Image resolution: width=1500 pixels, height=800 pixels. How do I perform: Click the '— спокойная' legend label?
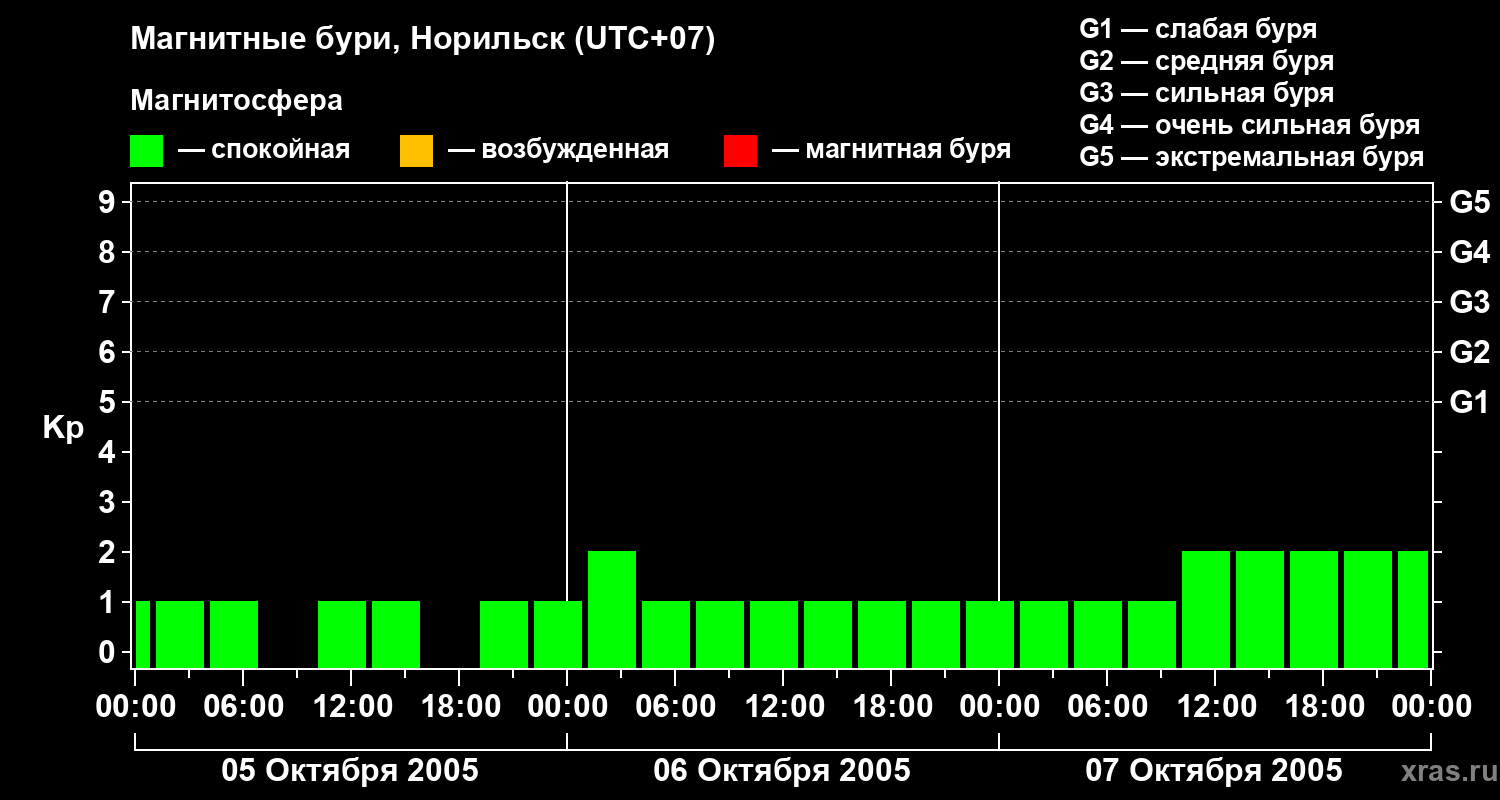[x=264, y=150]
